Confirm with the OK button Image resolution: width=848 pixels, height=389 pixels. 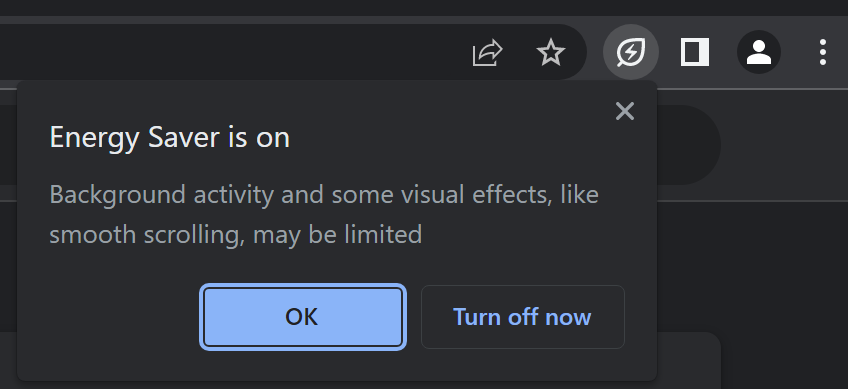coord(303,317)
